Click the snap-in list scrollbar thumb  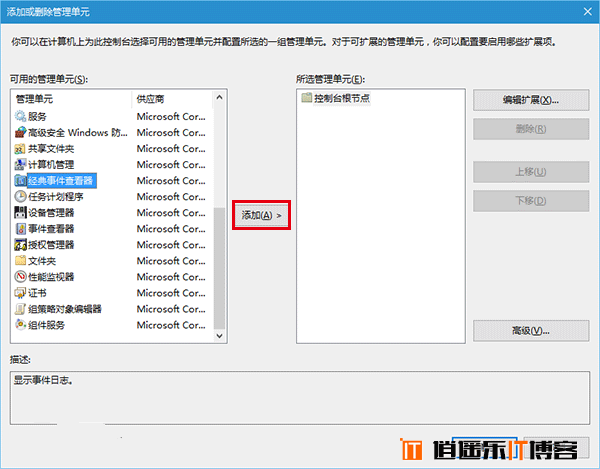pyautogui.click(x=219, y=268)
